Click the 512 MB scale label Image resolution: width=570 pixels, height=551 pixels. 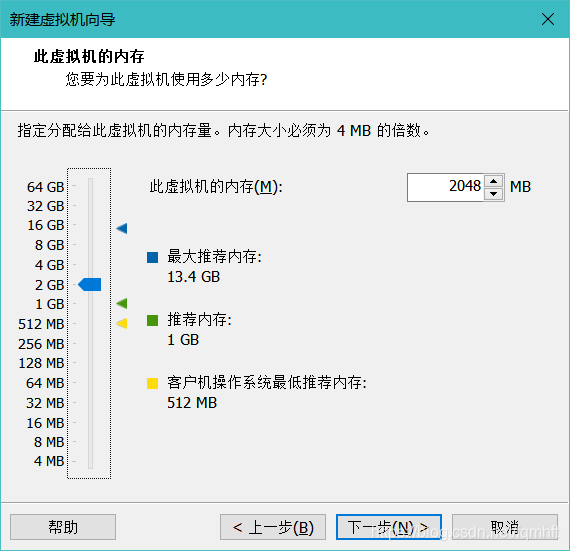tap(41, 324)
